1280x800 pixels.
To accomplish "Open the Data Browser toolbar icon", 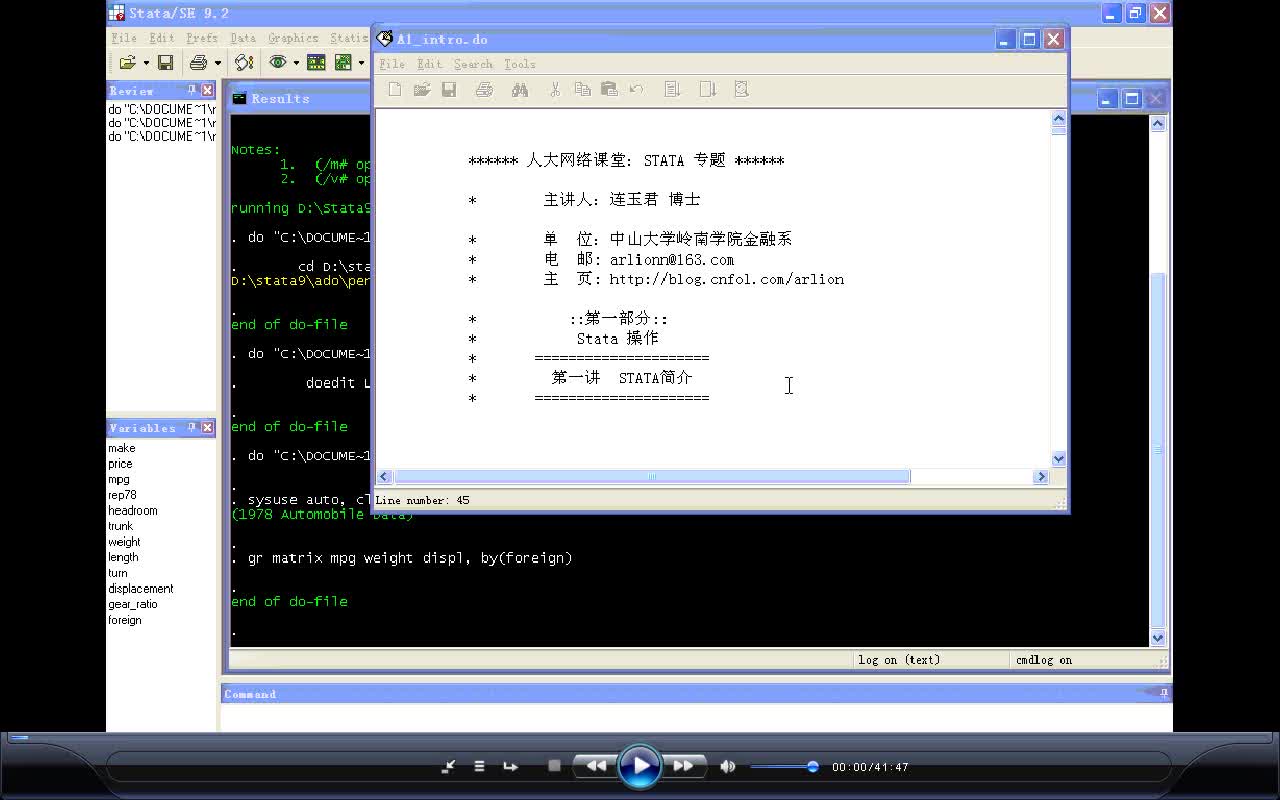I will click(344, 63).
